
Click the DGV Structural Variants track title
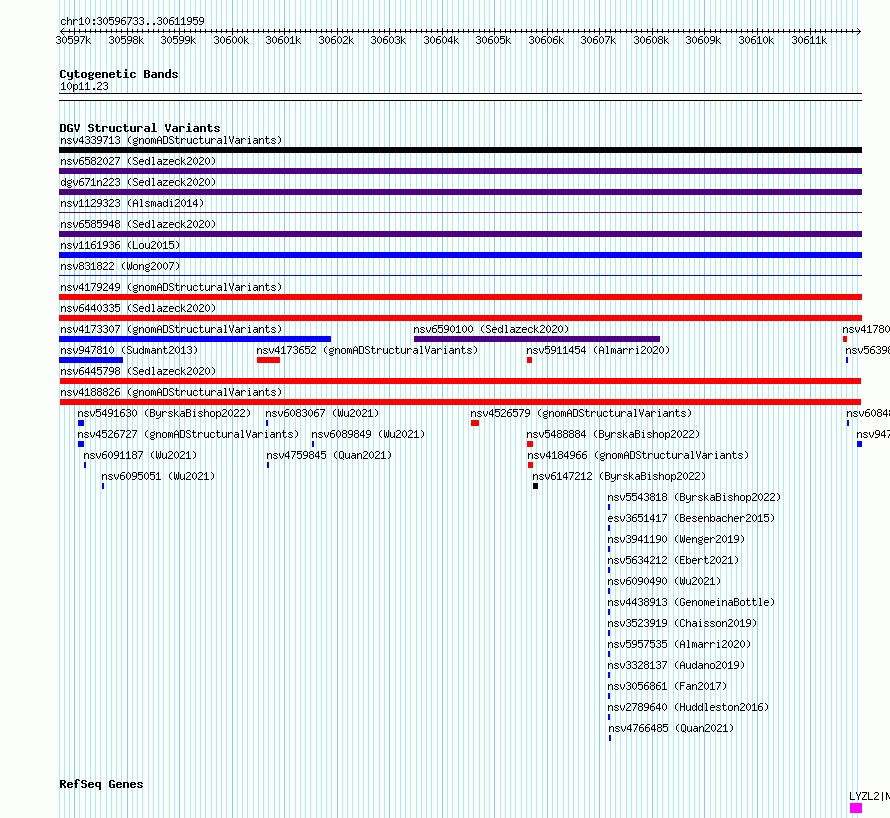click(139, 128)
